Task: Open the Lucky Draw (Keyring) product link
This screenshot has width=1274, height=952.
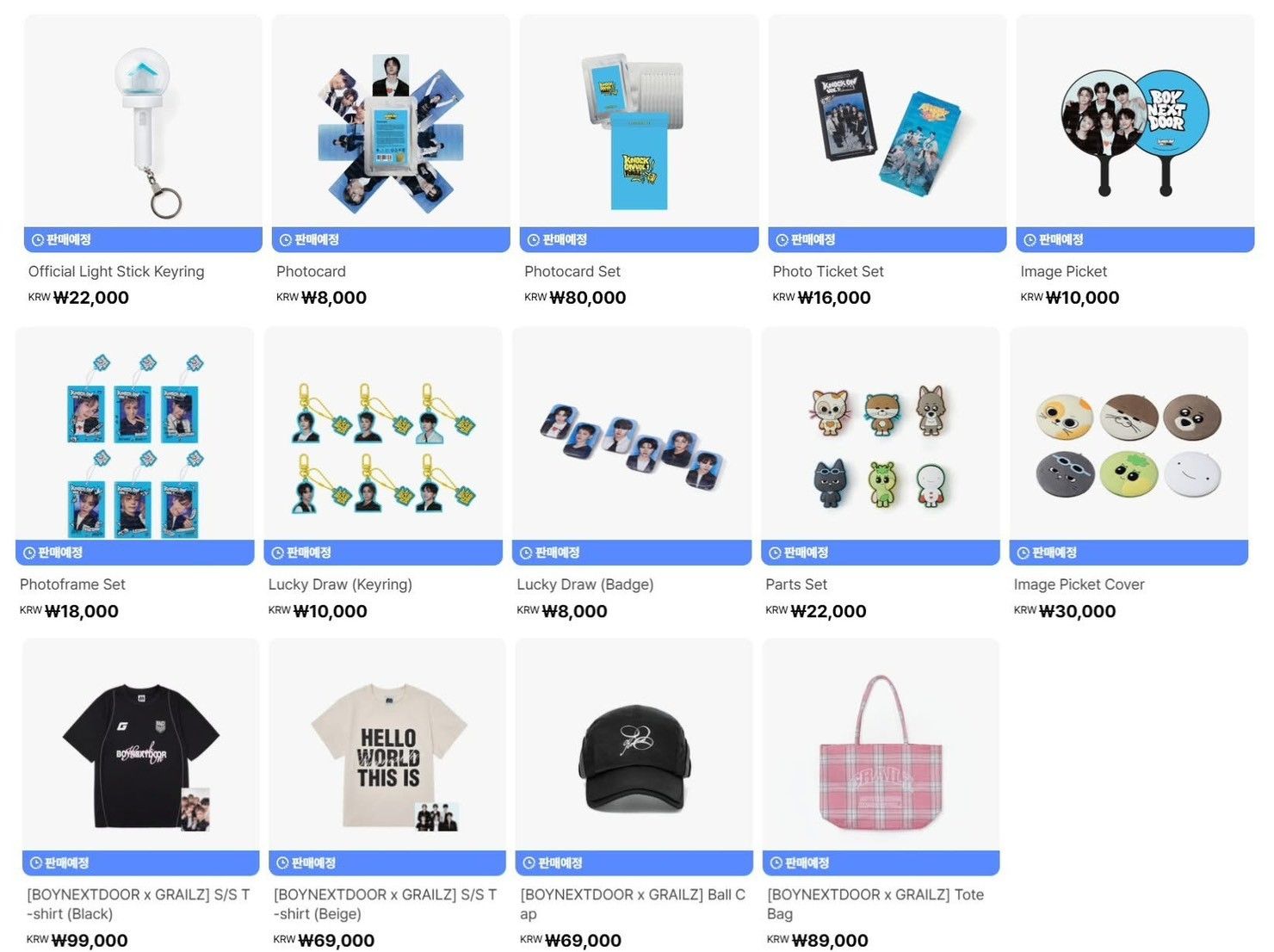Action: click(340, 584)
